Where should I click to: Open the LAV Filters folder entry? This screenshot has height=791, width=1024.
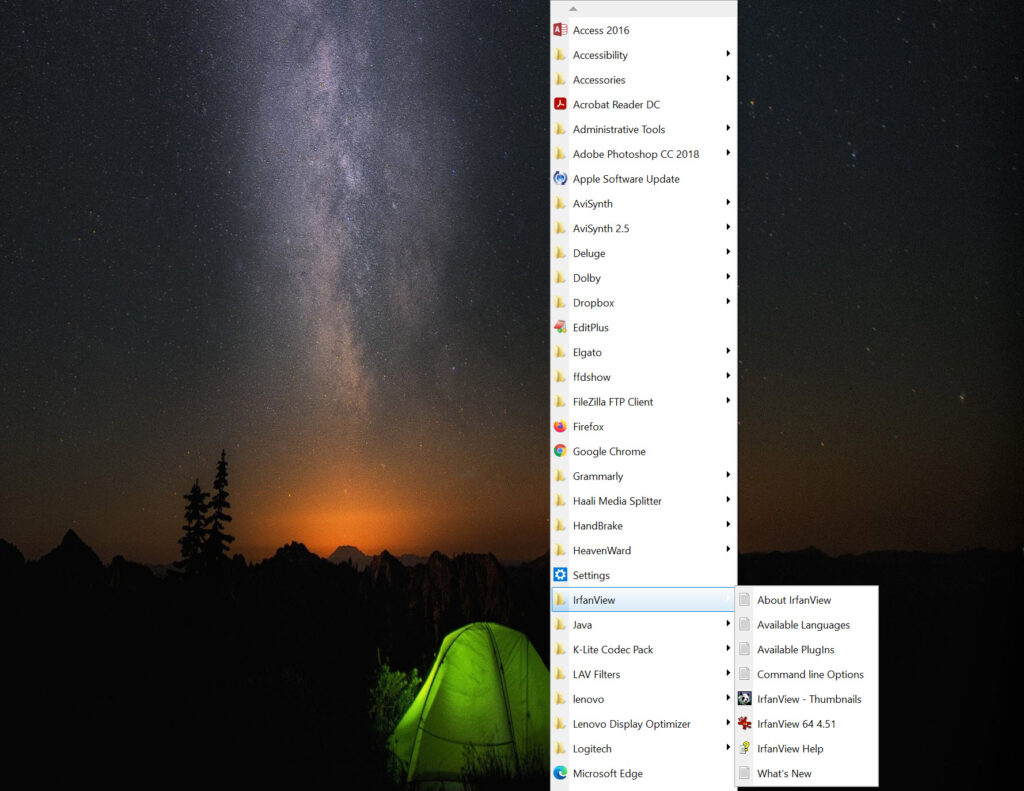click(643, 674)
